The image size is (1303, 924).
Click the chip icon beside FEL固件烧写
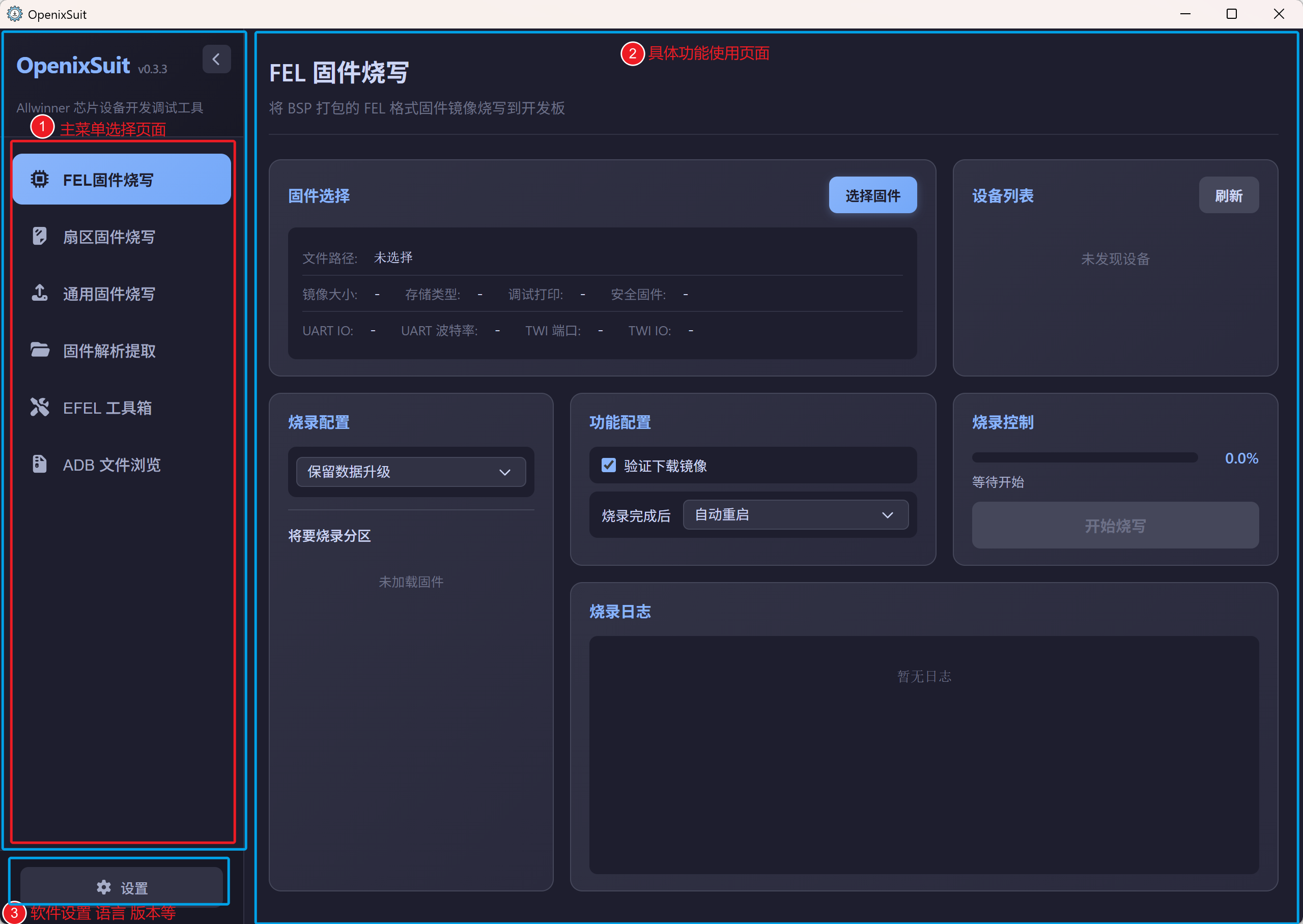pyautogui.click(x=39, y=179)
